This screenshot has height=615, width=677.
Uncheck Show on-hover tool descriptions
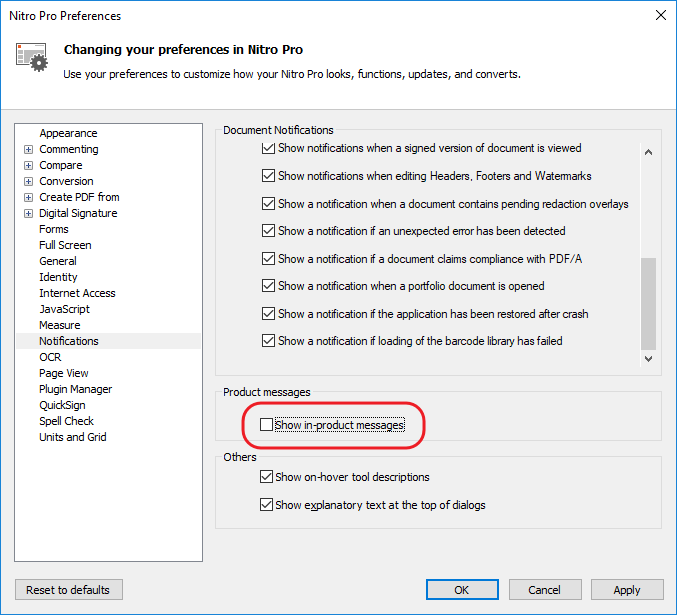pos(266,477)
